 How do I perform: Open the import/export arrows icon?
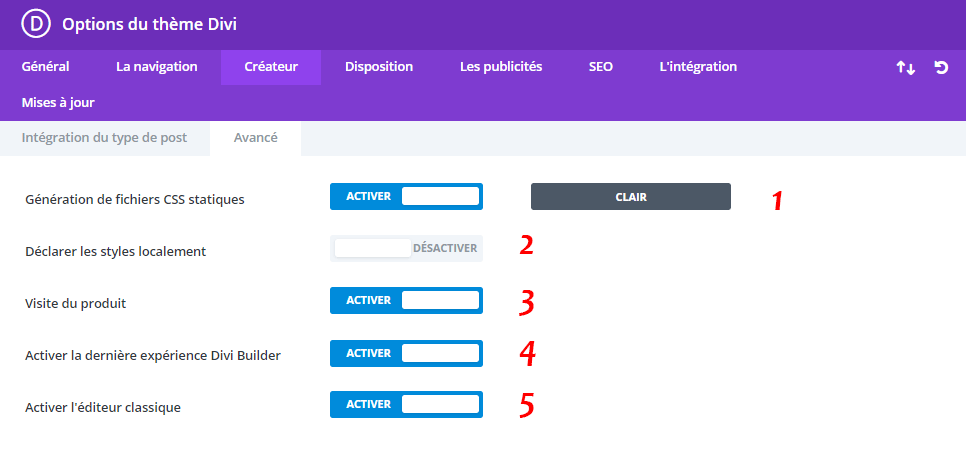[905, 68]
